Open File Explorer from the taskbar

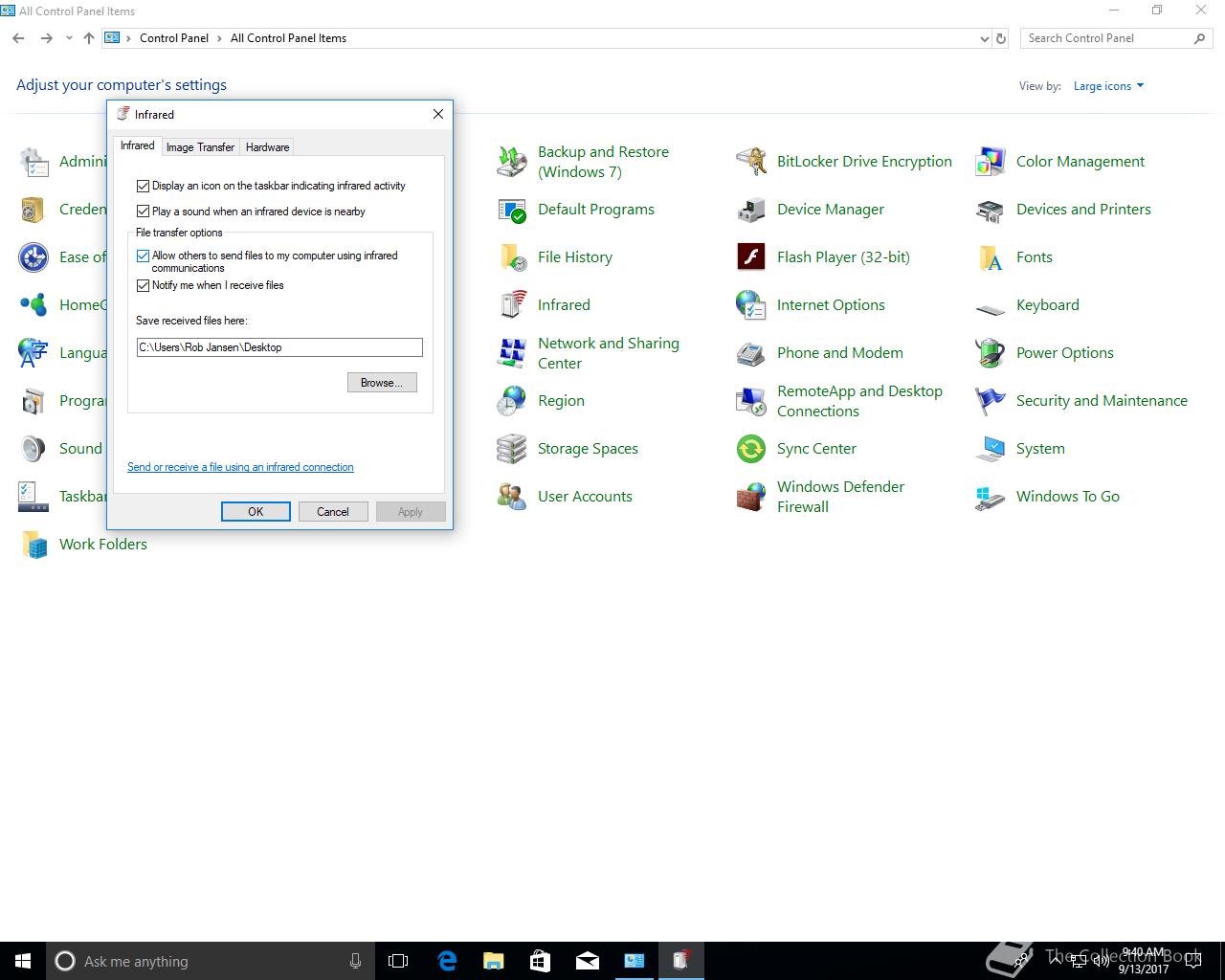coord(493,961)
